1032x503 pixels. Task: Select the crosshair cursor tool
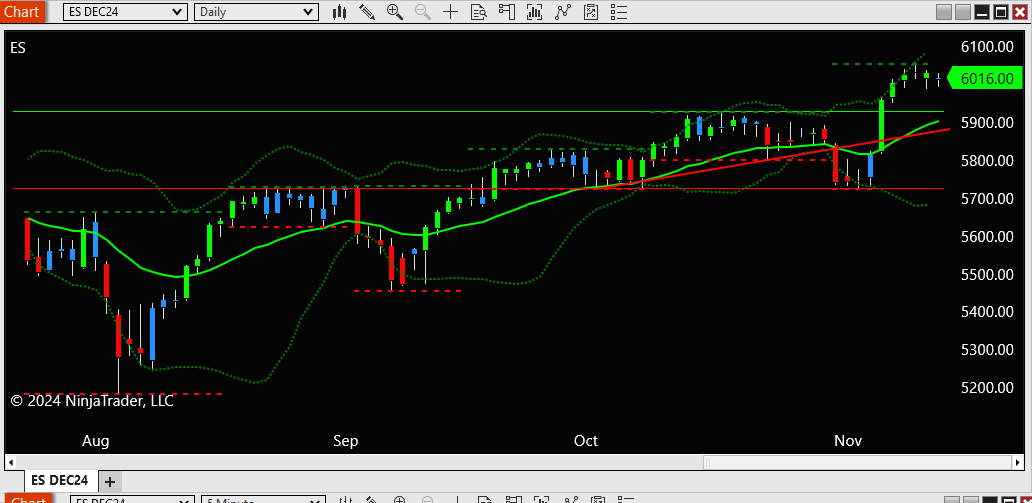(x=450, y=11)
